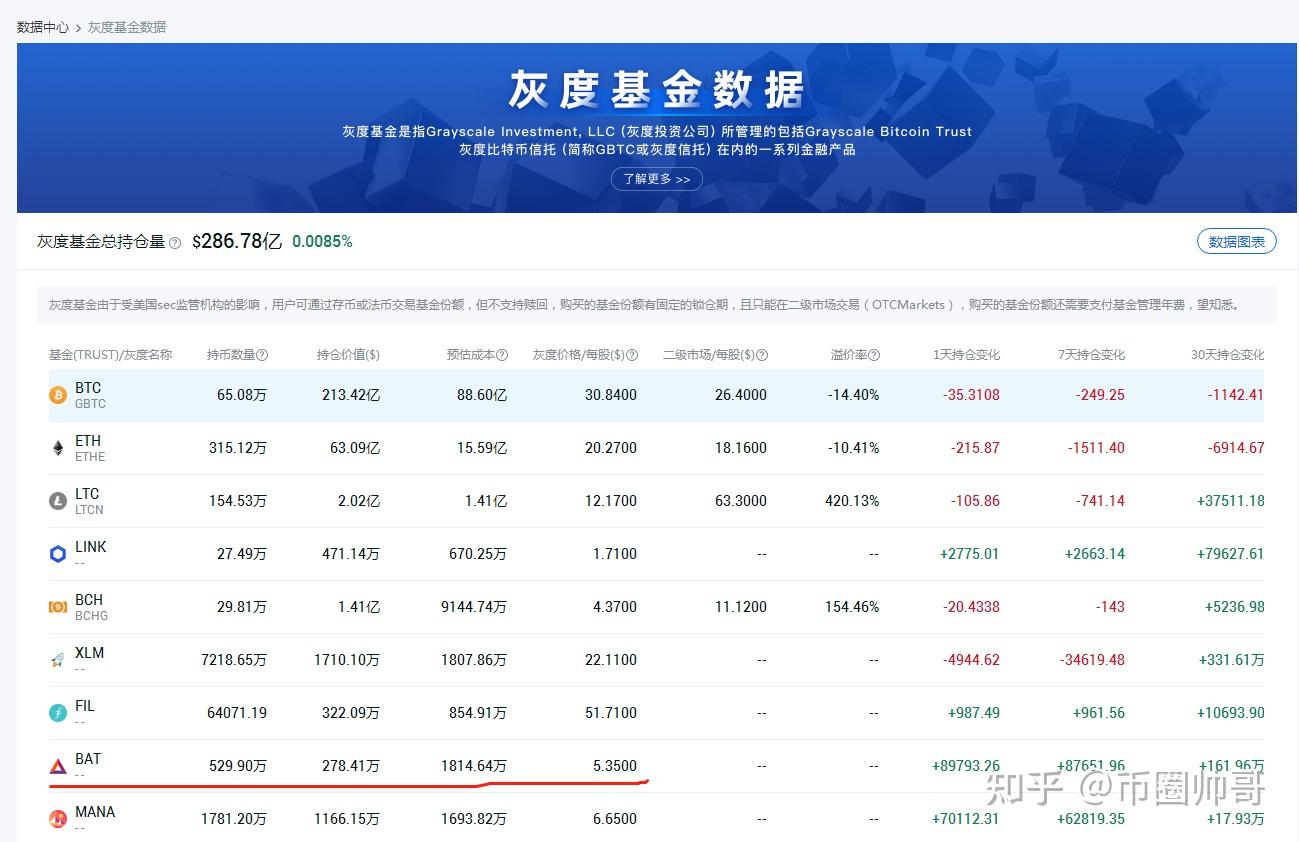Click the Filecoin FIL coin icon
The image size is (1299, 842).
pyautogui.click(x=58, y=713)
